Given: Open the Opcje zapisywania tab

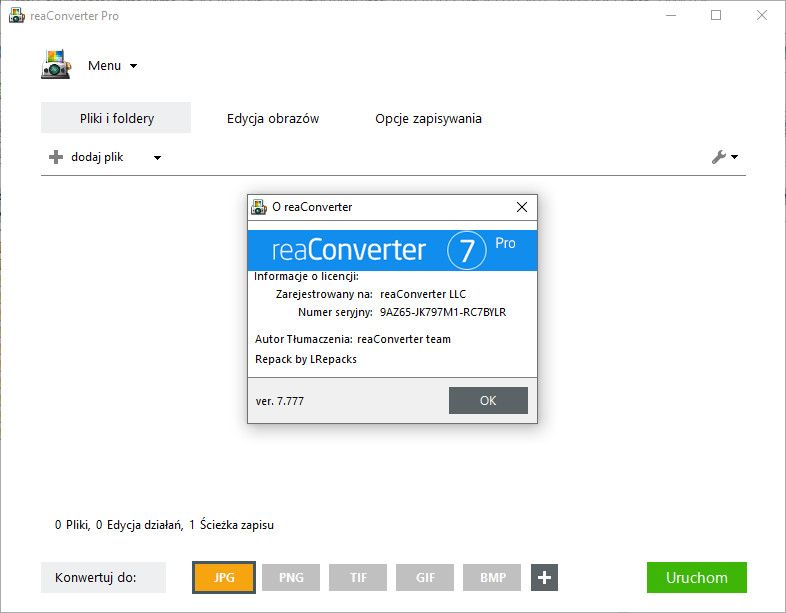Looking at the screenshot, I should pos(428,118).
